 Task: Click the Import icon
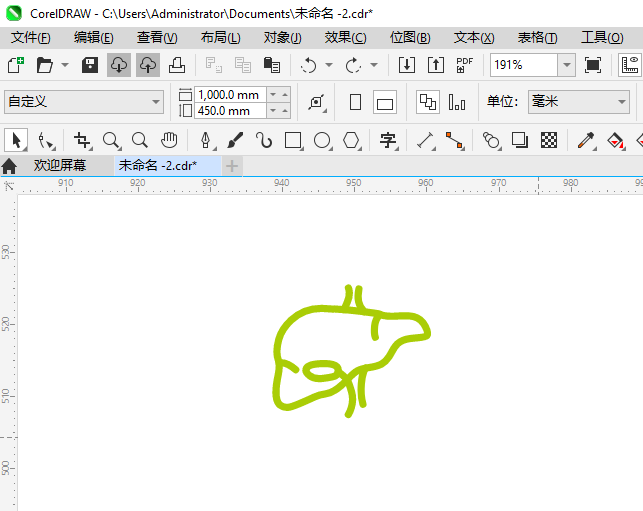pos(407,65)
